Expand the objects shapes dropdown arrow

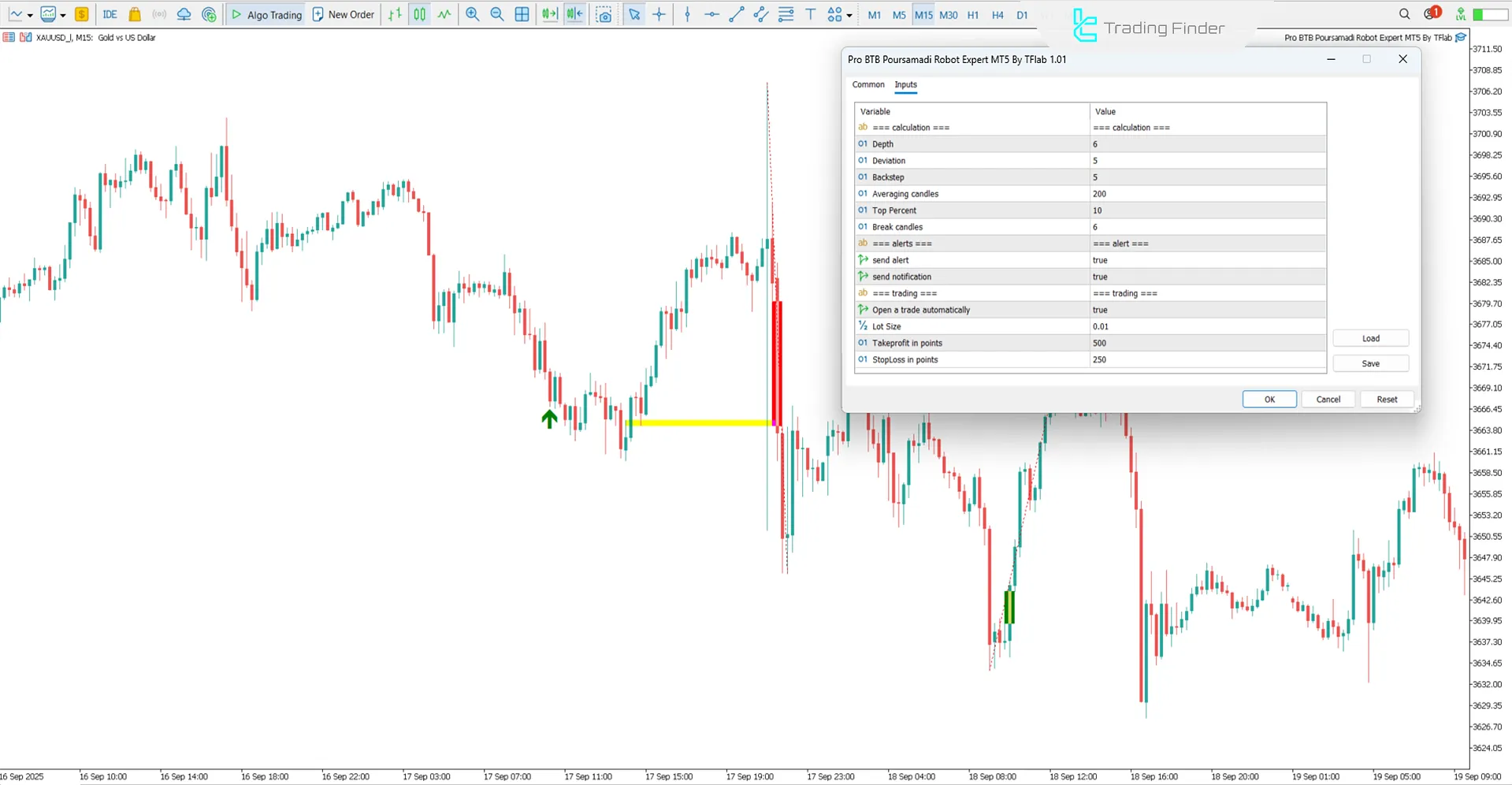[849, 15]
